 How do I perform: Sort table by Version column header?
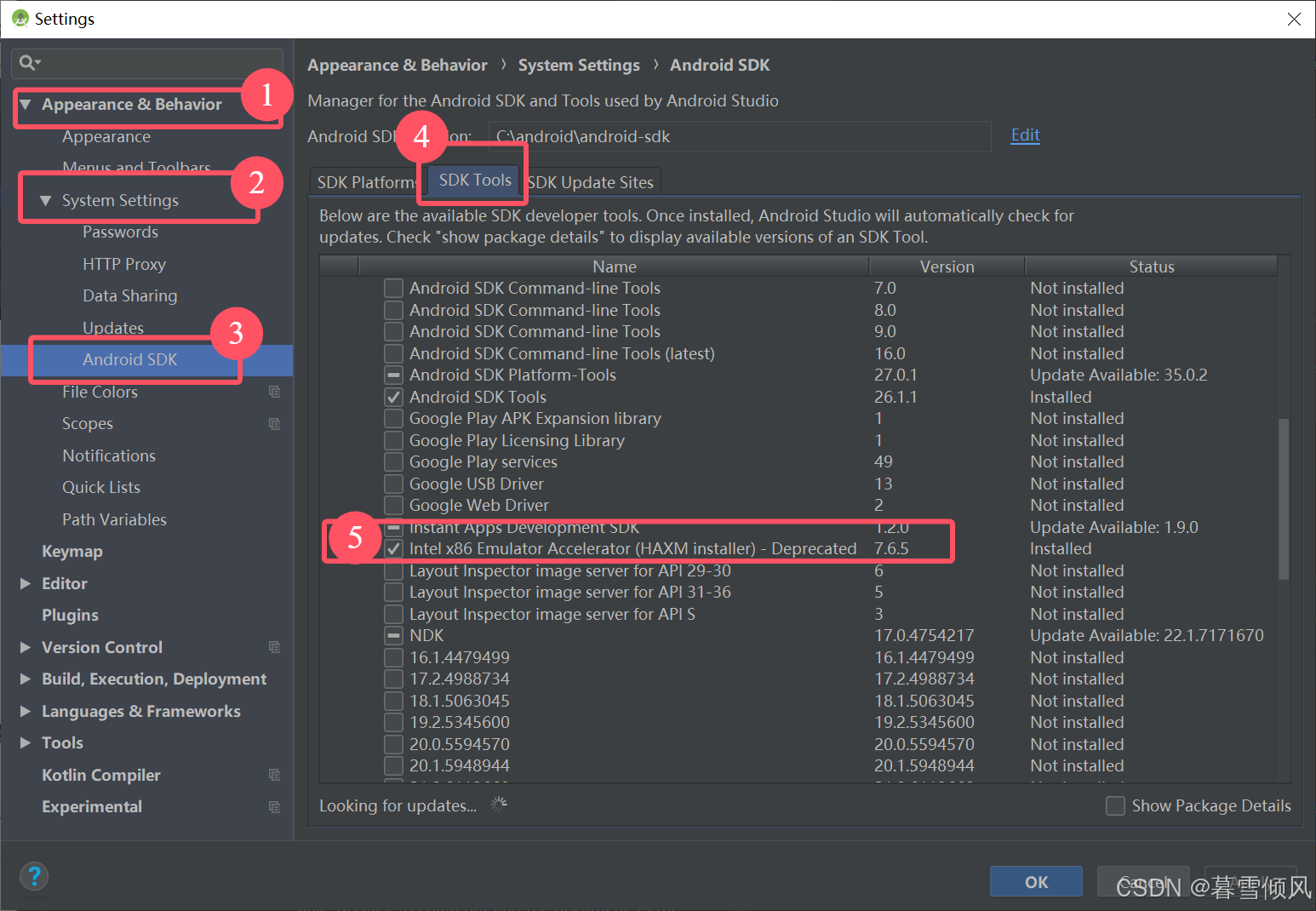(x=947, y=266)
